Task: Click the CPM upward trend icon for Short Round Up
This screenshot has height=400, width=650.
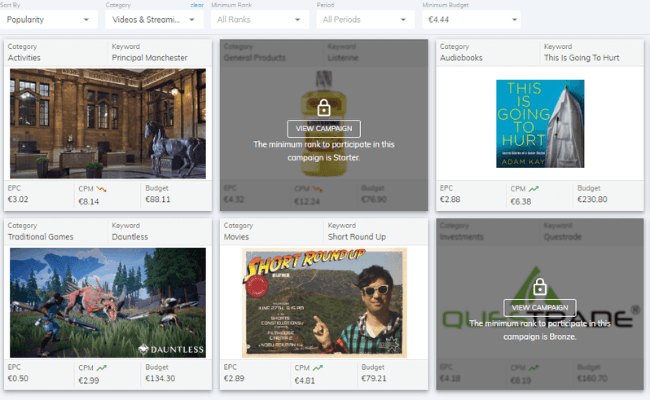Action: [x=318, y=368]
